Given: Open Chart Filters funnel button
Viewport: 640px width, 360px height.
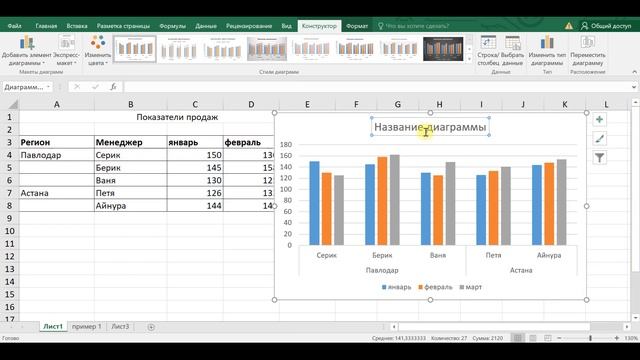Looking at the screenshot, I should click(x=599, y=158).
